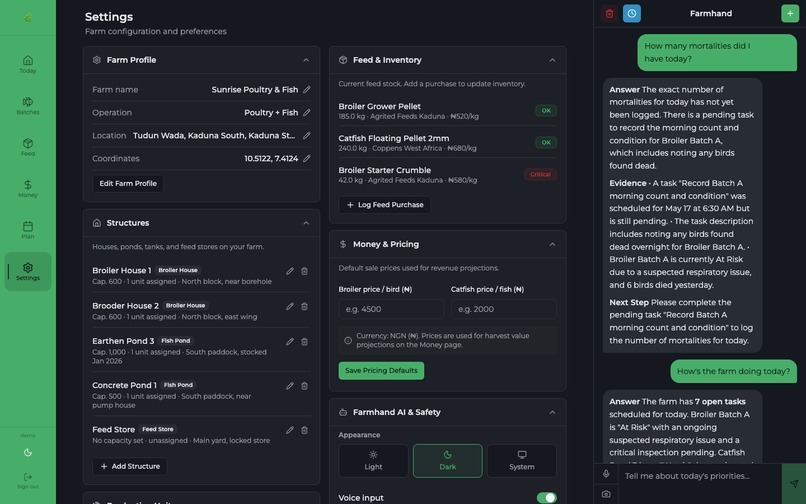Click the Edit Farm Profile button
This screenshot has height=504, width=806.
coord(128,184)
